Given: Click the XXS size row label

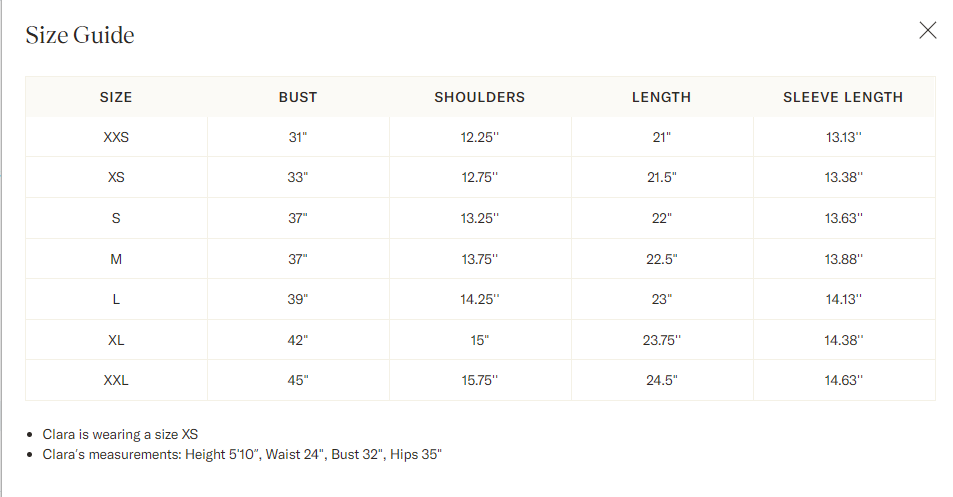Looking at the screenshot, I should click(116, 137).
